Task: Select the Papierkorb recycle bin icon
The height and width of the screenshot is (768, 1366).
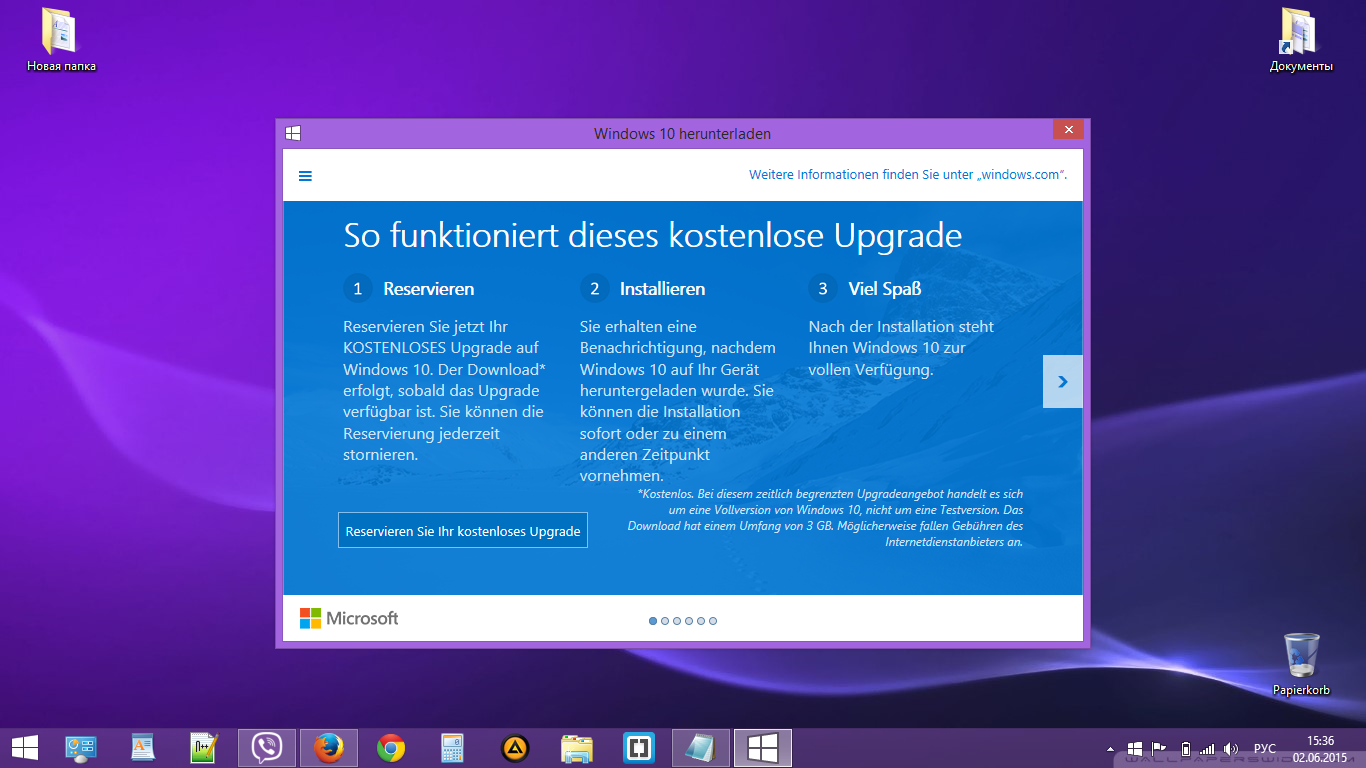Action: (x=1301, y=663)
